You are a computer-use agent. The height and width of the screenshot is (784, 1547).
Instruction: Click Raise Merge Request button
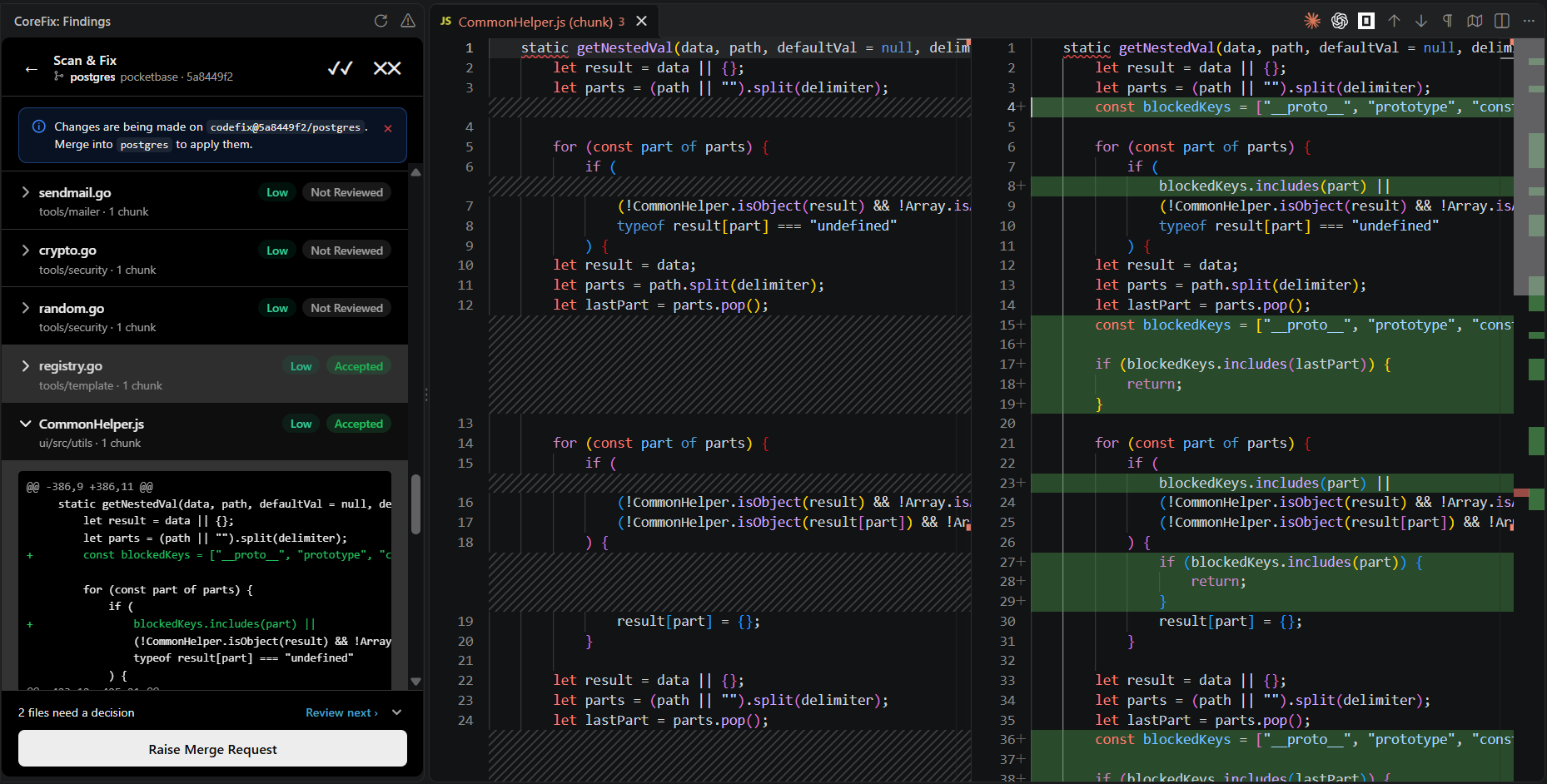point(212,749)
